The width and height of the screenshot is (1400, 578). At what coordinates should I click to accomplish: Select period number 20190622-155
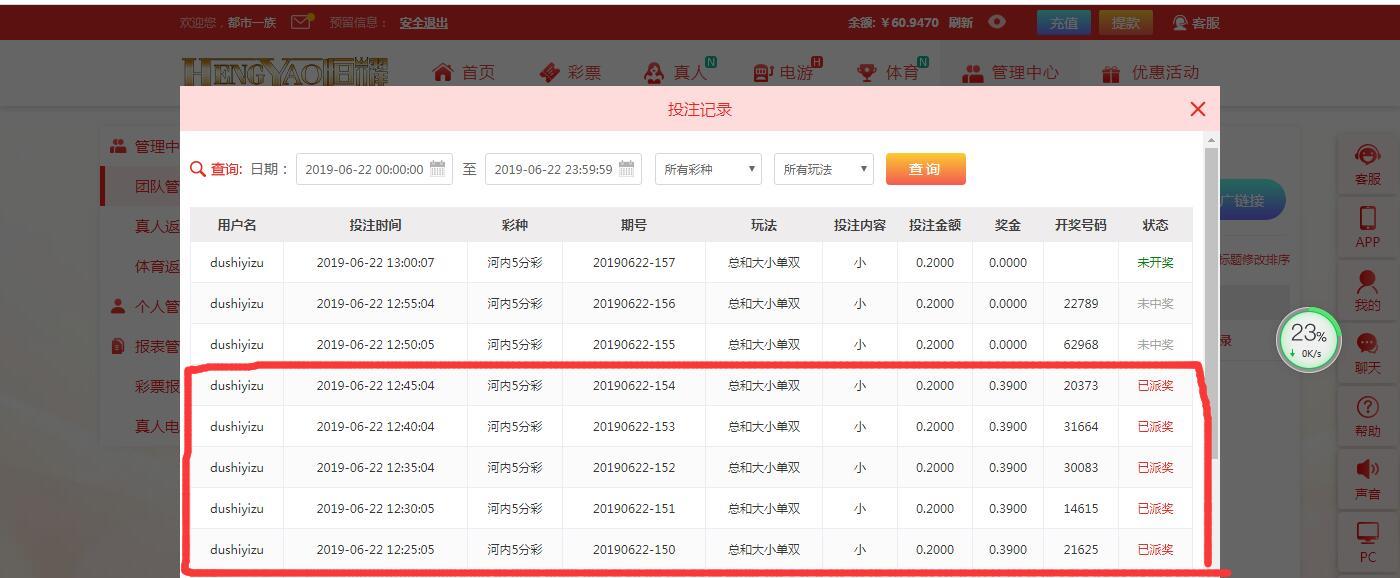pyautogui.click(x=634, y=345)
